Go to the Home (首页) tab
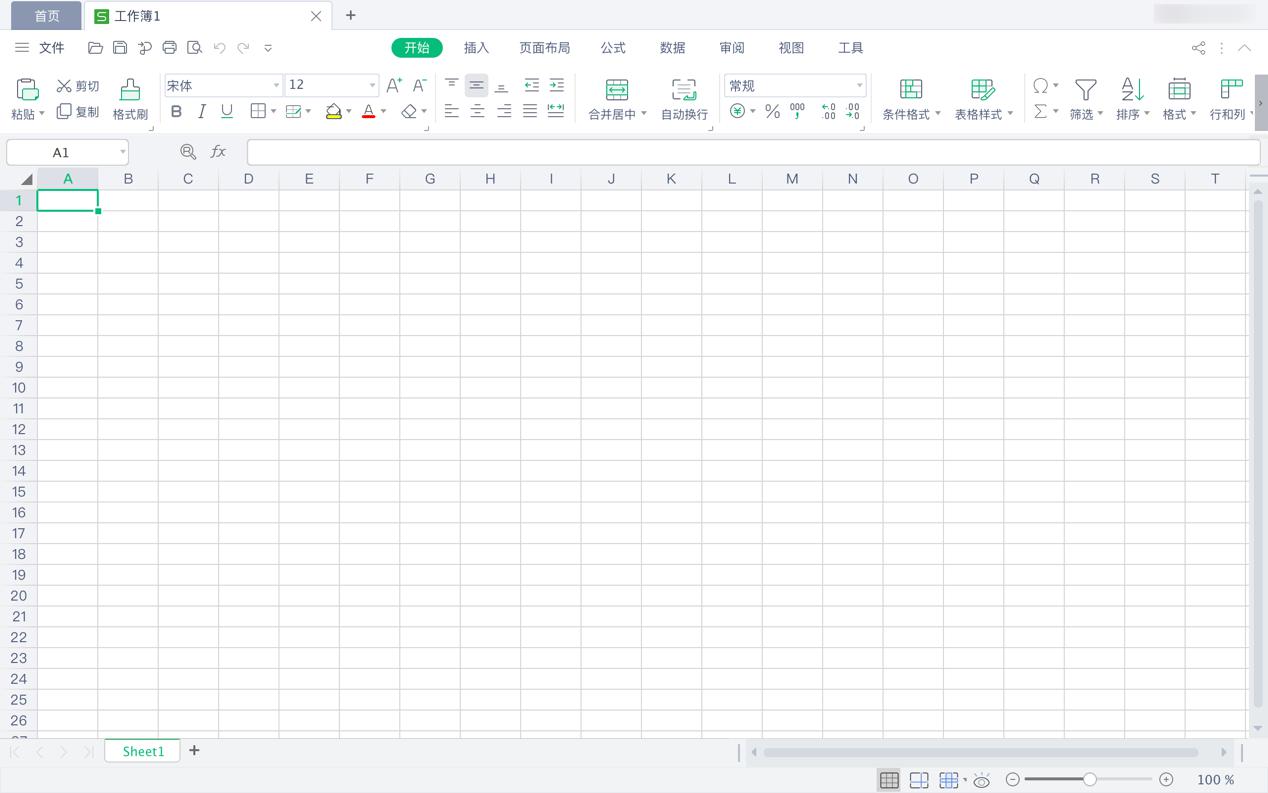The height and width of the screenshot is (793, 1268). point(47,16)
